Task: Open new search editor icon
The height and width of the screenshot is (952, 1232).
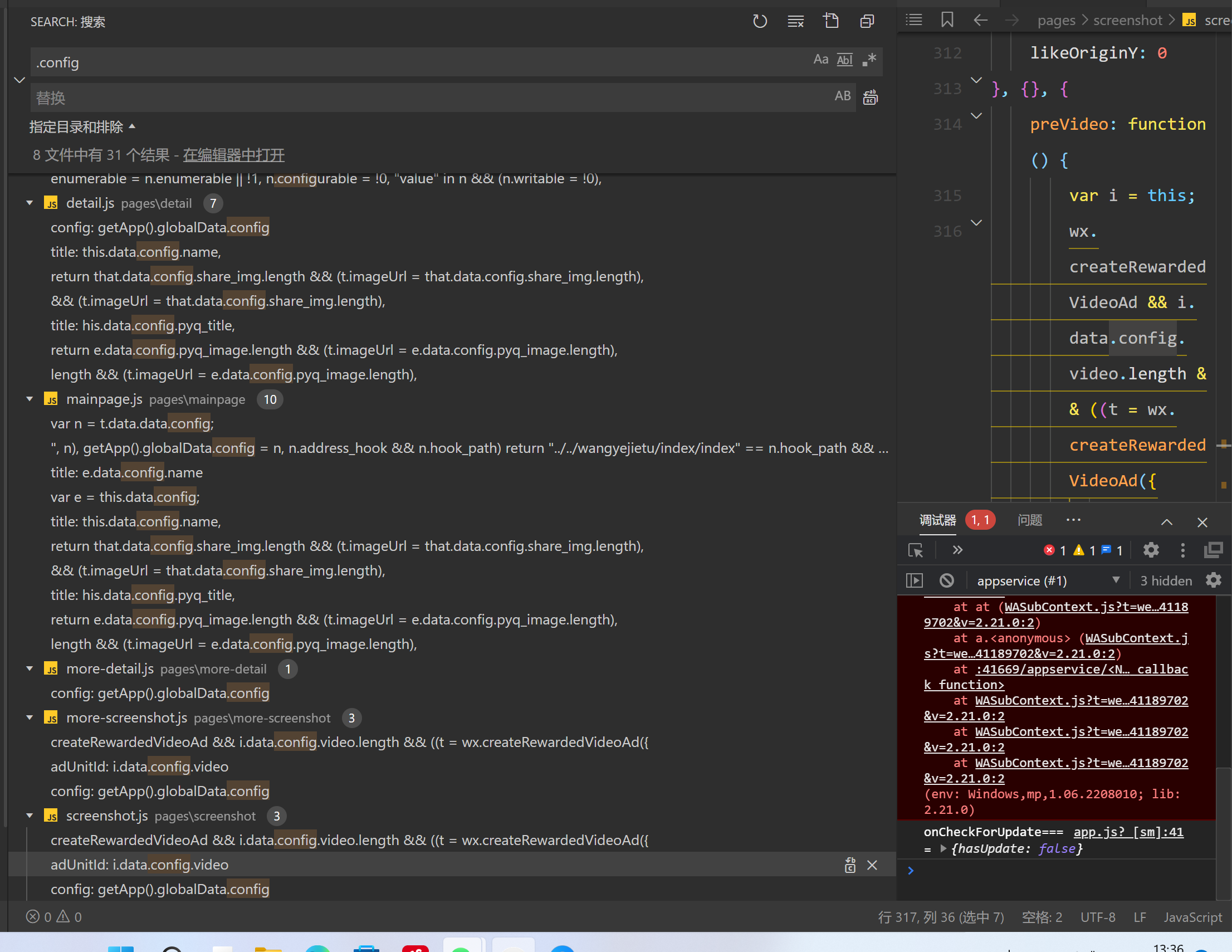Action: (x=831, y=21)
